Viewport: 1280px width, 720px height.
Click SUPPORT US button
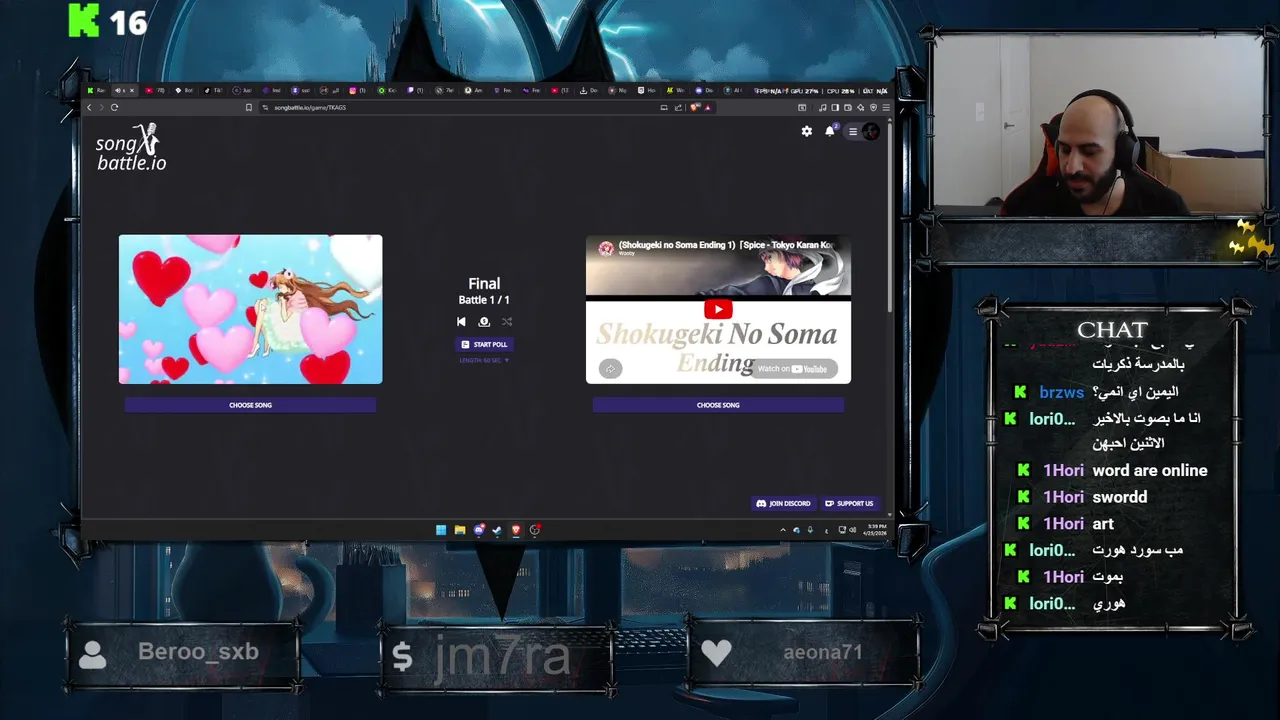point(849,503)
